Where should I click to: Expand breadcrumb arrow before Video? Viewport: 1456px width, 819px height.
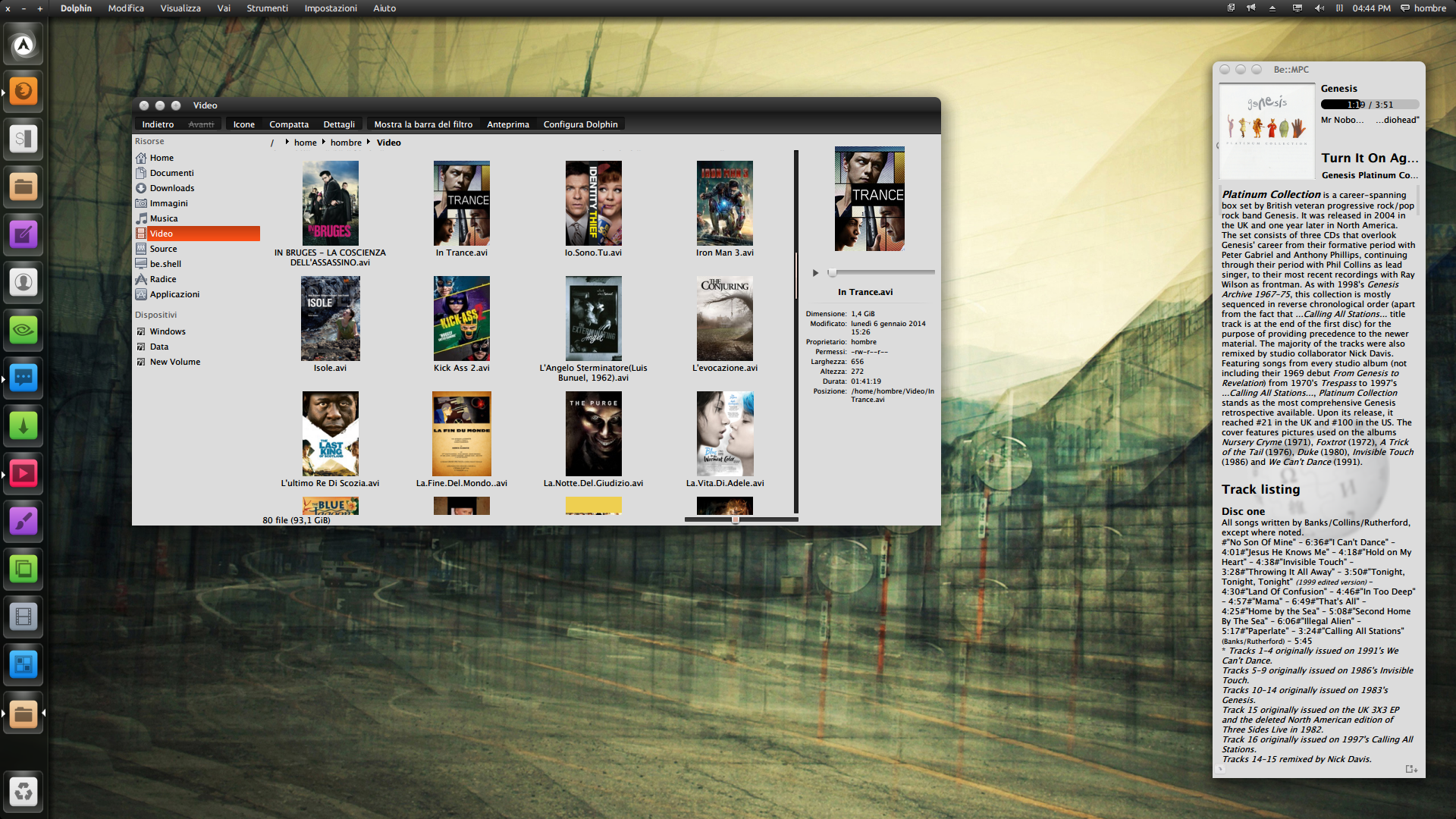[369, 142]
